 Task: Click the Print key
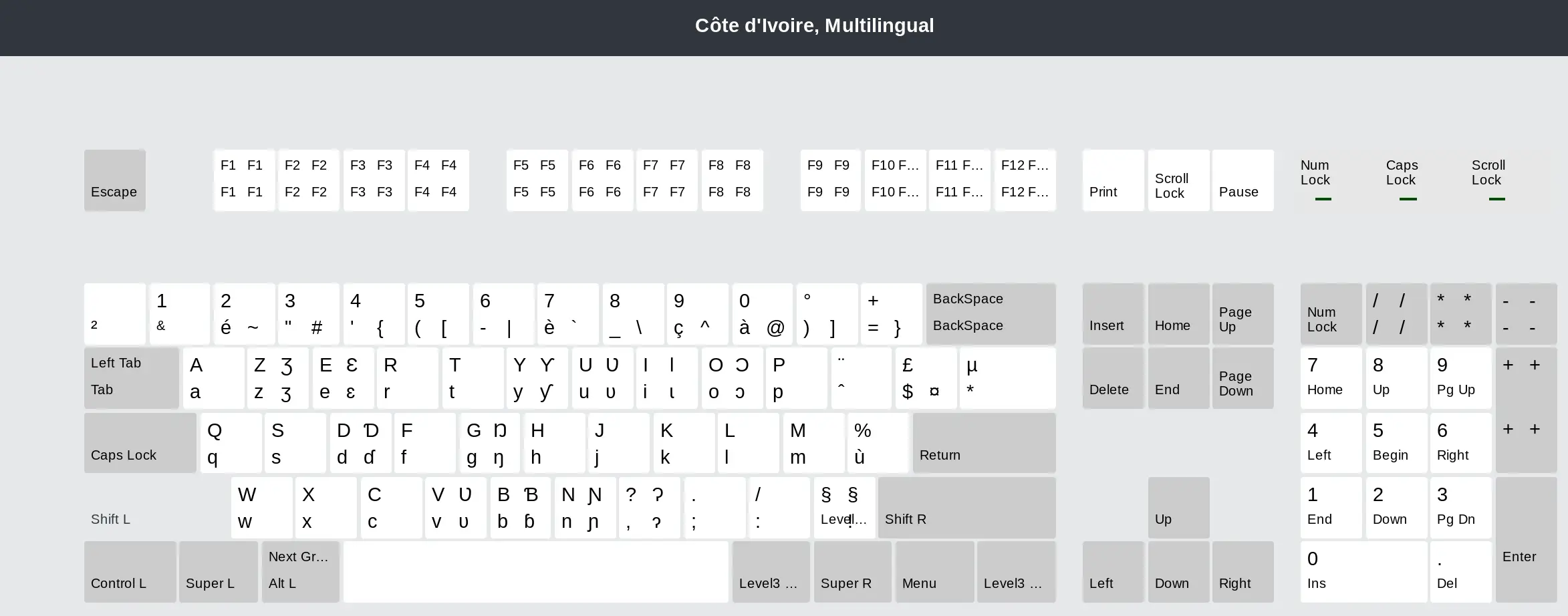[1114, 180]
